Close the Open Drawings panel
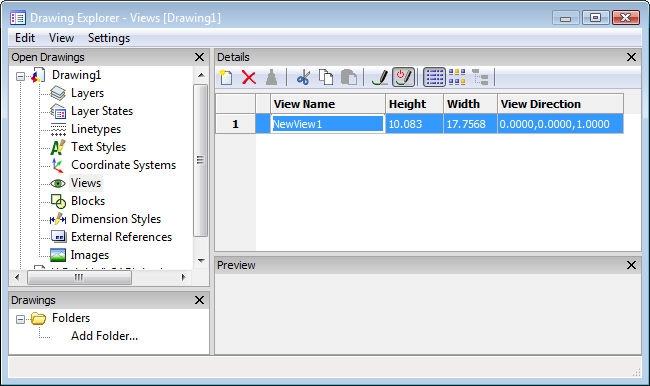Viewport: 650px width, 386px height. click(x=199, y=57)
